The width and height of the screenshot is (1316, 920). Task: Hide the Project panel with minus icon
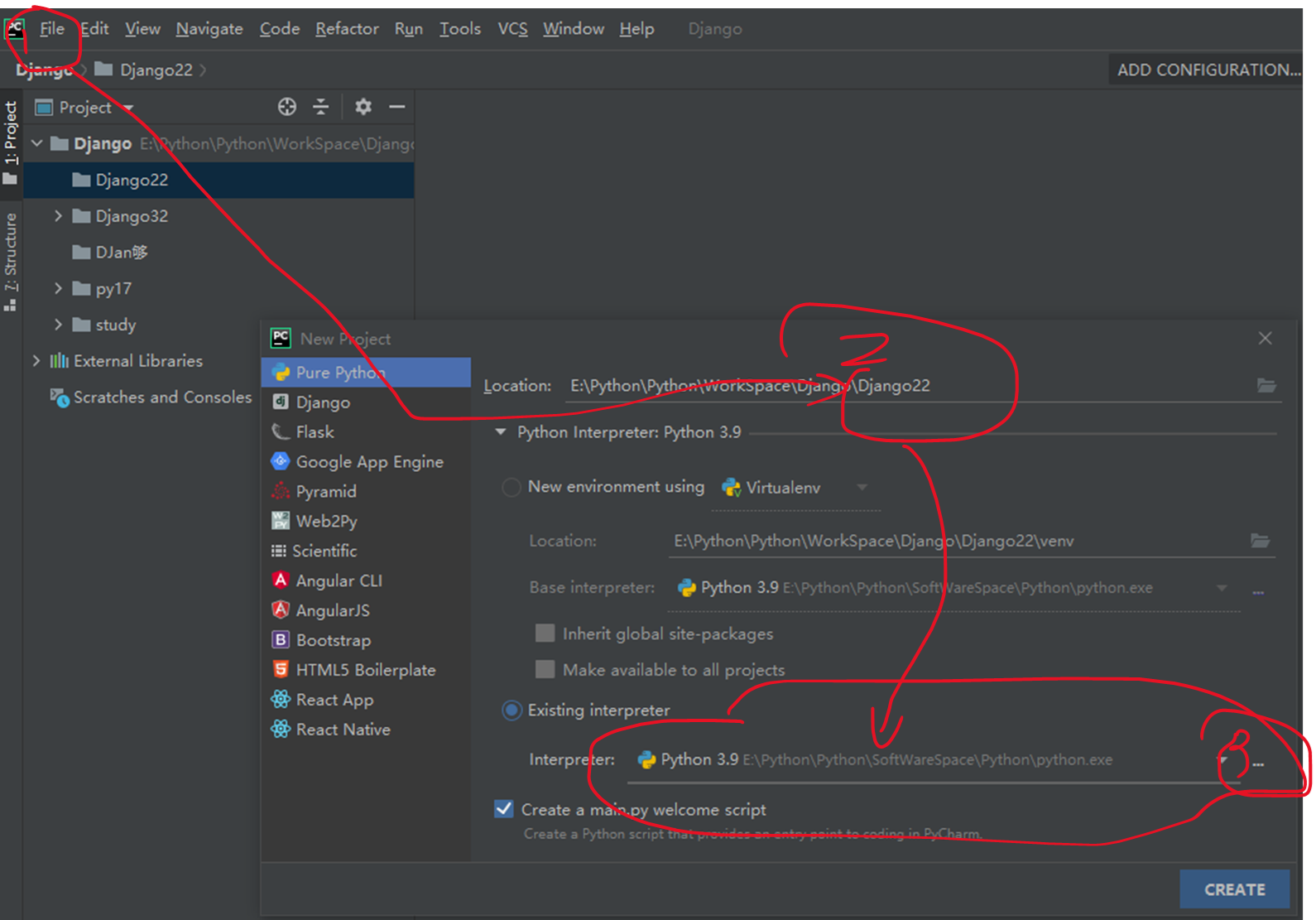pyautogui.click(x=397, y=107)
